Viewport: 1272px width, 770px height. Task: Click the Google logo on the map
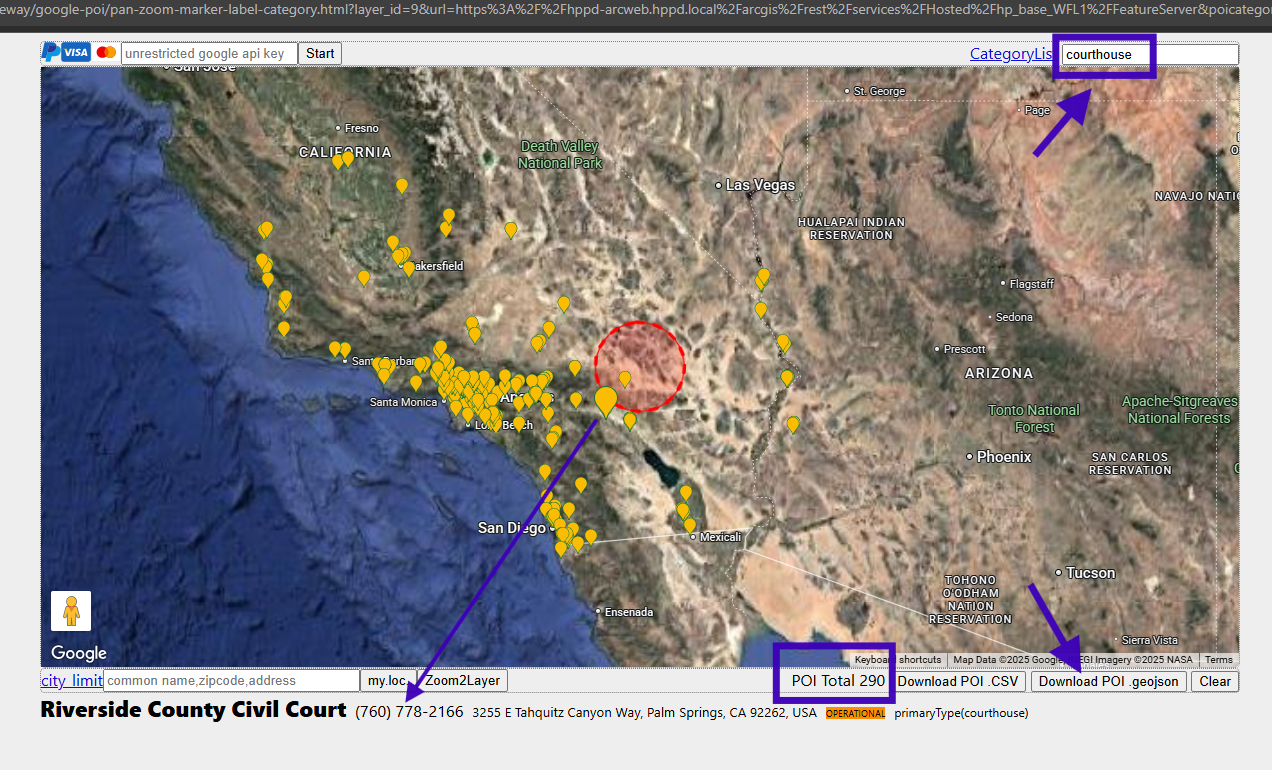point(79,653)
